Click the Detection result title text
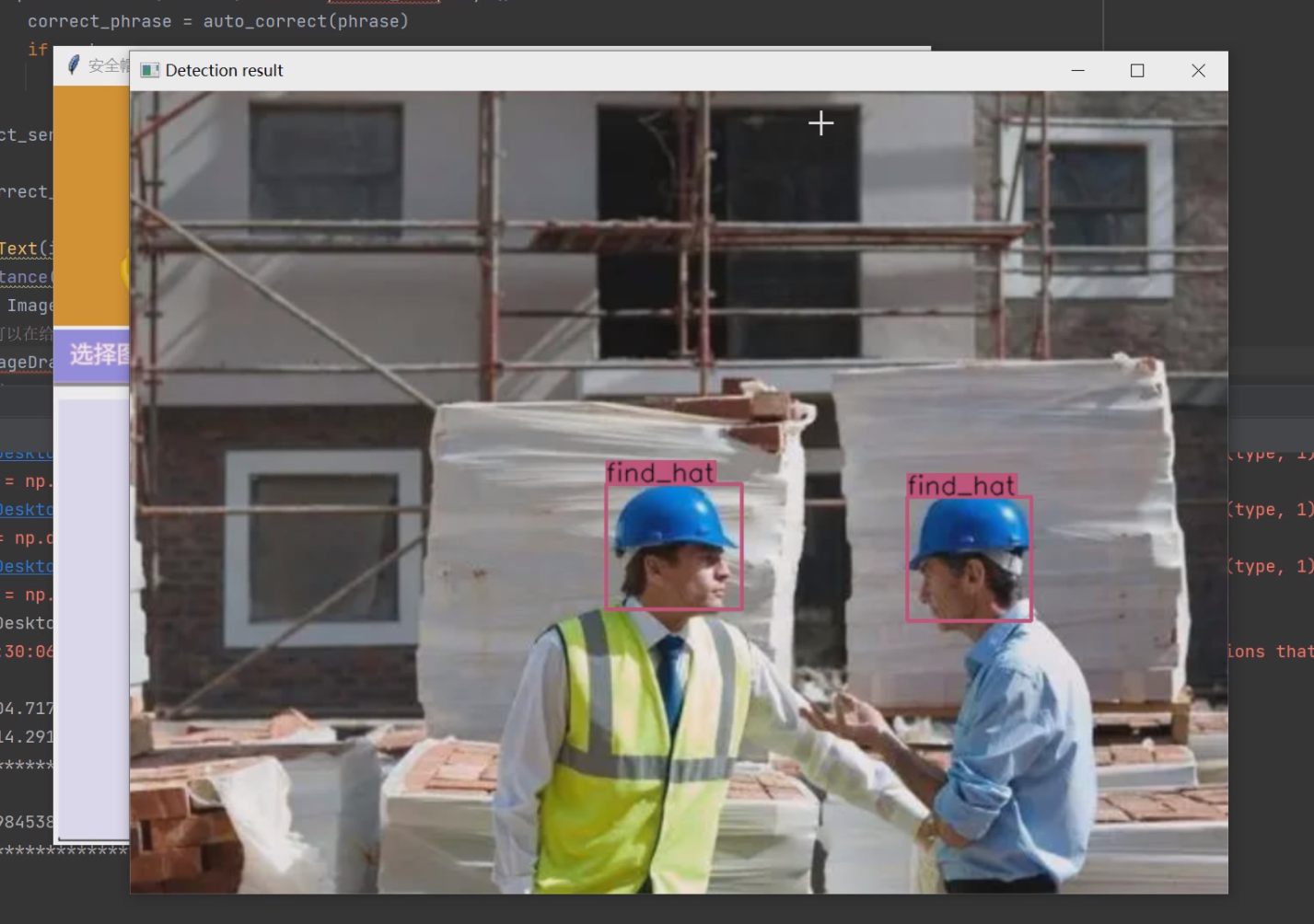Screen dimensions: 1314x924 coord(224,71)
